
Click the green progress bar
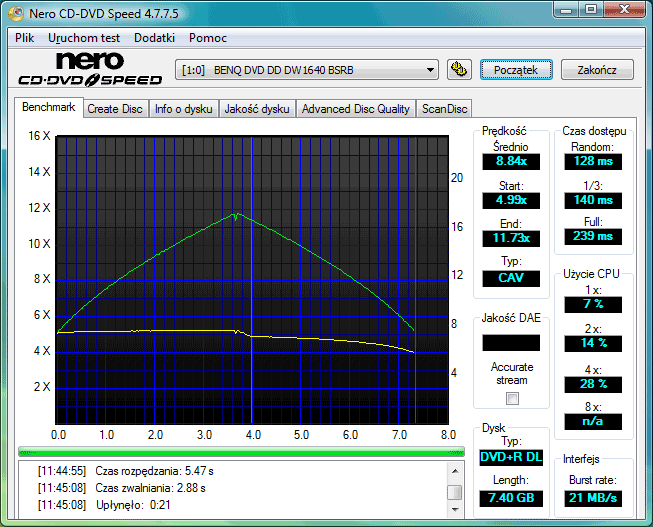click(x=241, y=452)
